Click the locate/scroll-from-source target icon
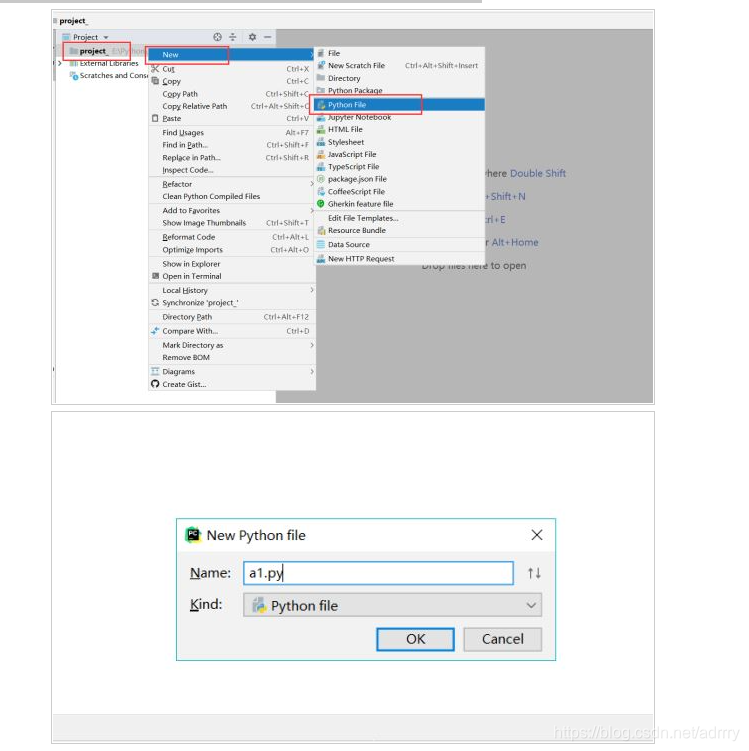 pyautogui.click(x=217, y=37)
